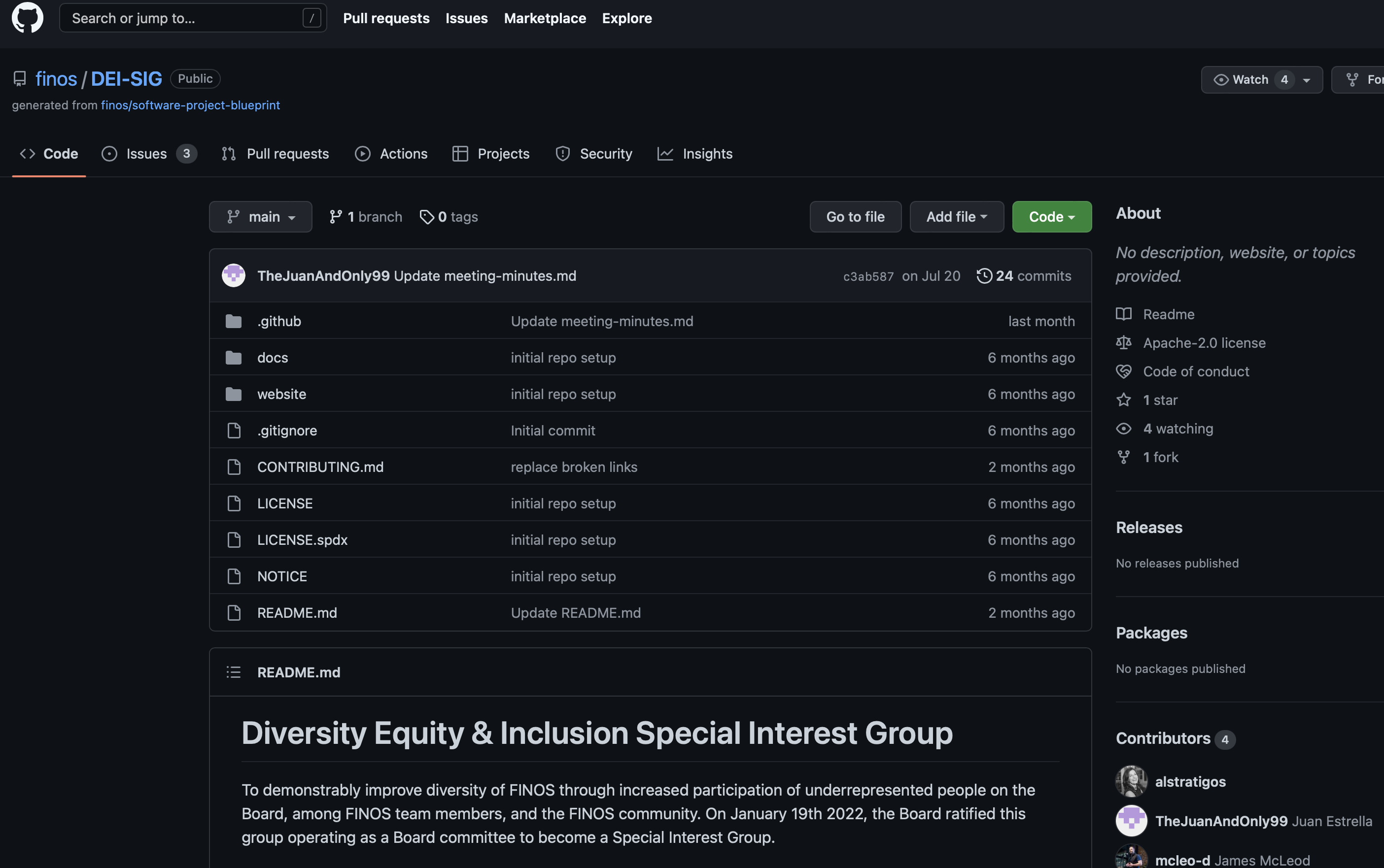
Task: Click the file icon next to .gitignore
Action: (234, 431)
